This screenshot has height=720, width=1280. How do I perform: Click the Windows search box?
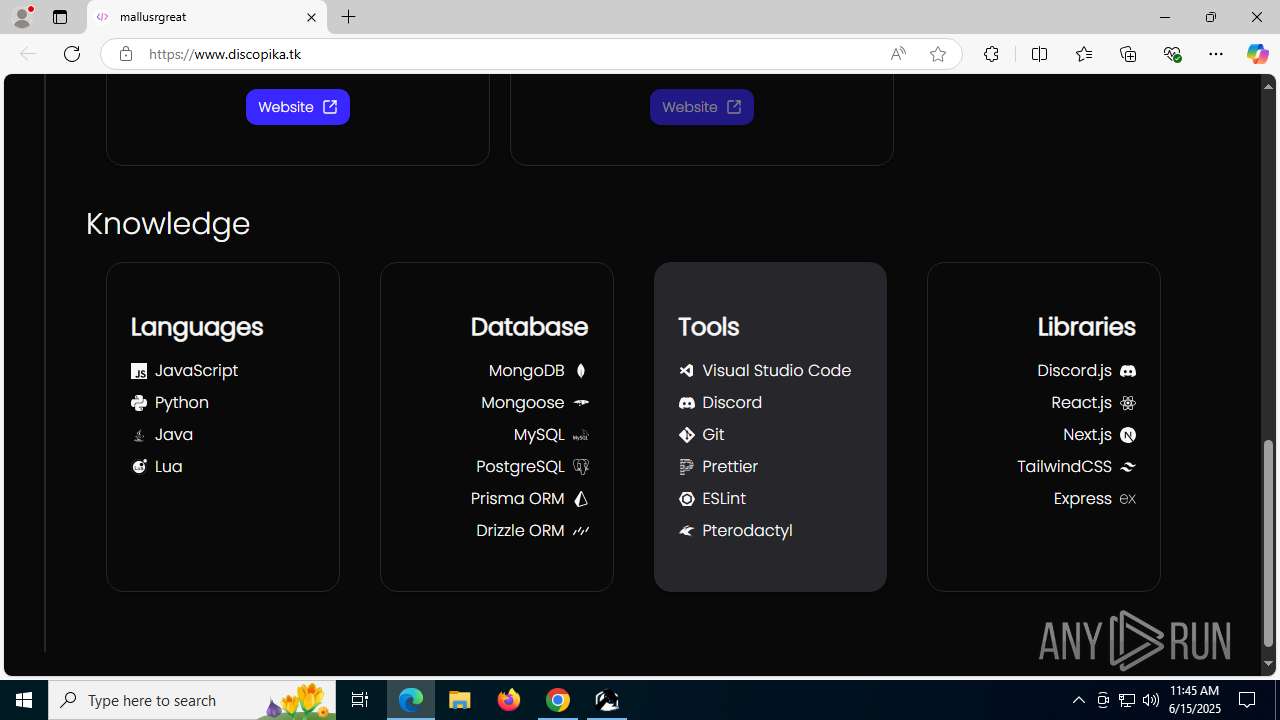coord(192,700)
